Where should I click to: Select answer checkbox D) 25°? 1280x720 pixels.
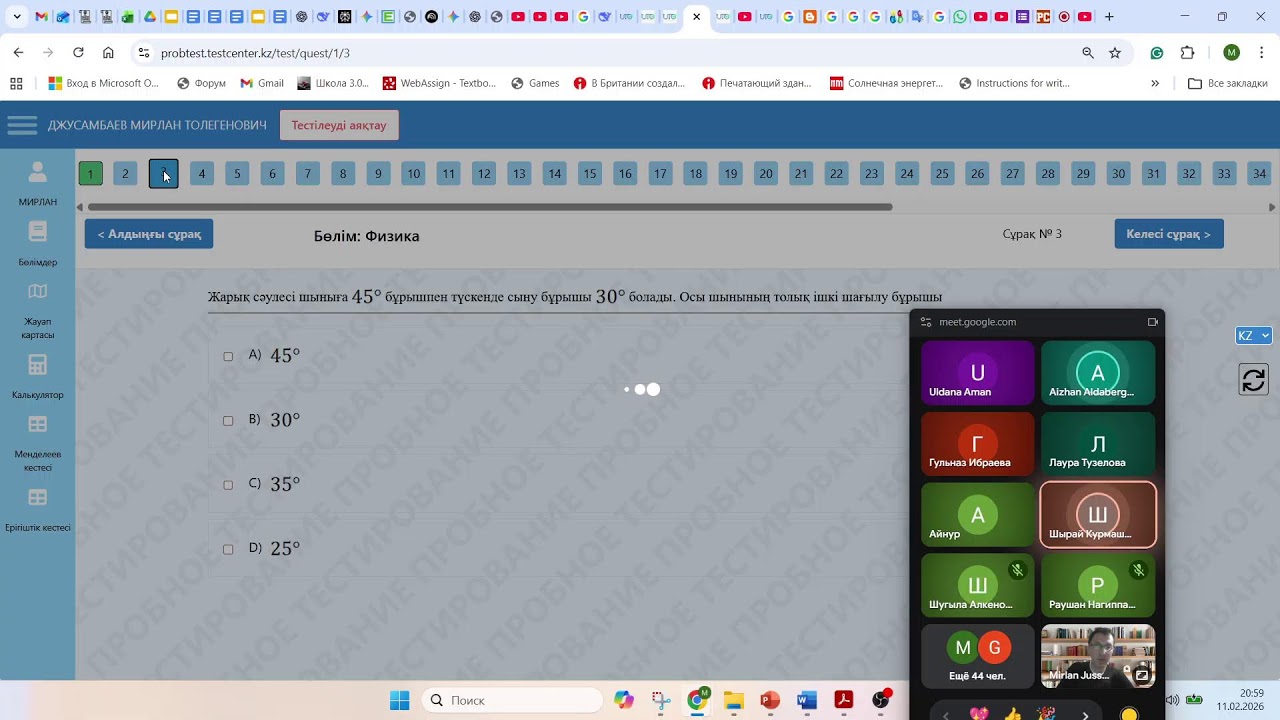[x=228, y=548]
